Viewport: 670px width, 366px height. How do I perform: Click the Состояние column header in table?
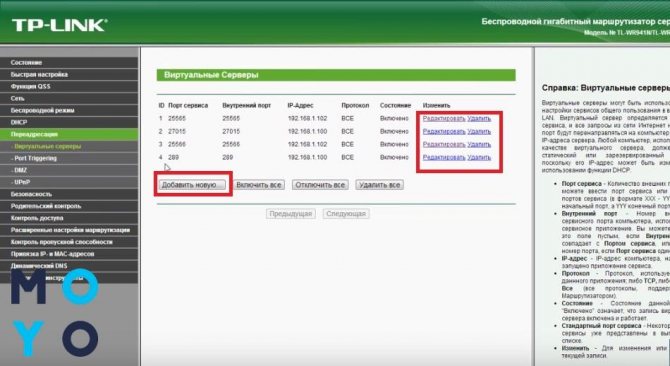tap(395, 105)
